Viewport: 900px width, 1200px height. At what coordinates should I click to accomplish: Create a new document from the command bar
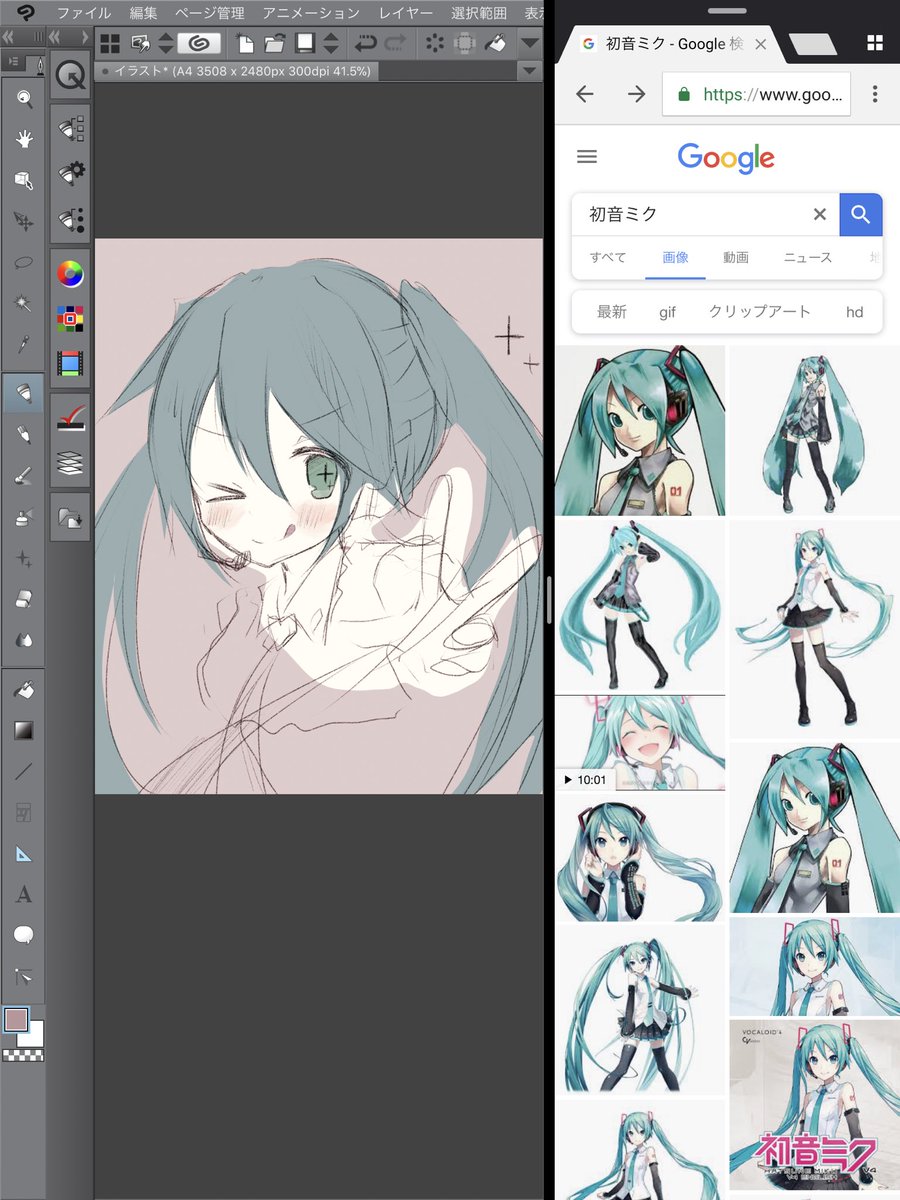(244, 43)
